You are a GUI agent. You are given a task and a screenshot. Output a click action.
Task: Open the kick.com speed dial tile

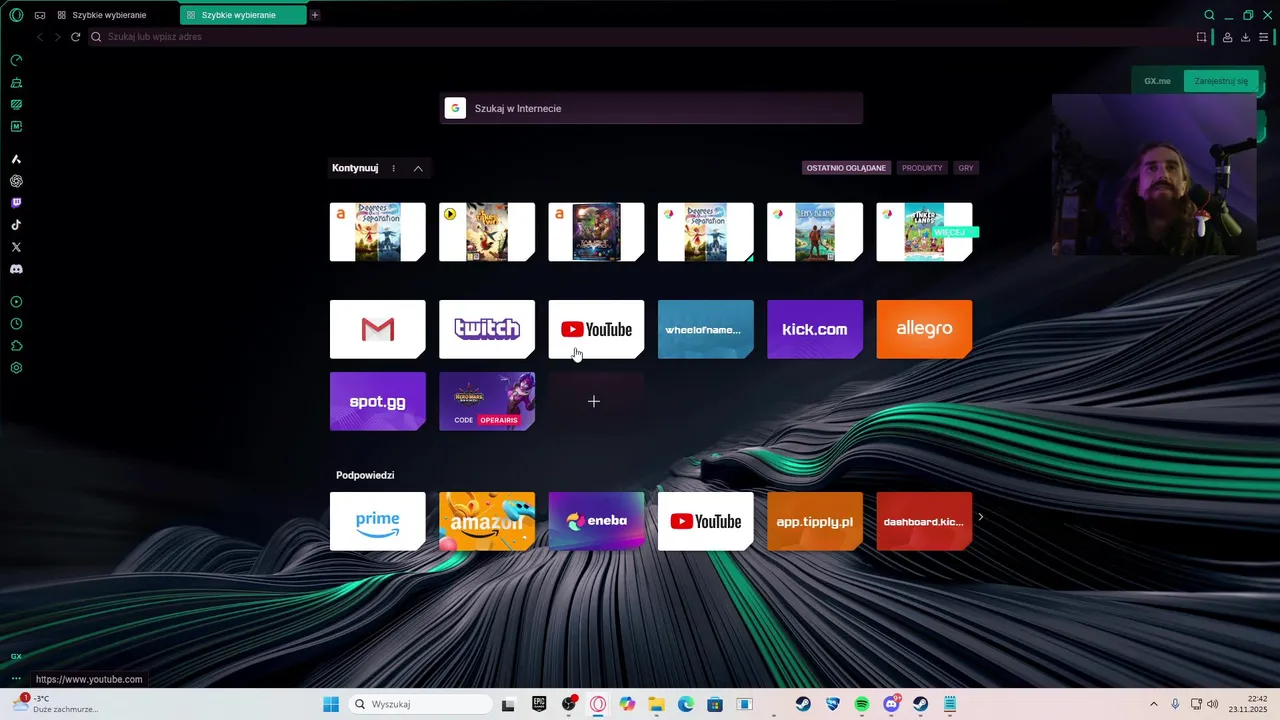tap(815, 329)
